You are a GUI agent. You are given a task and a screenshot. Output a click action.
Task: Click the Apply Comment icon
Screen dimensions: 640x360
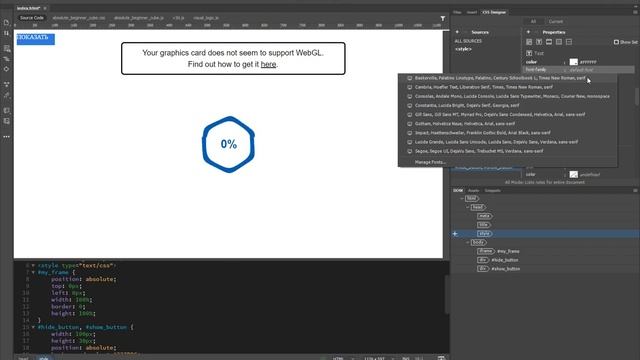(6, 111)
